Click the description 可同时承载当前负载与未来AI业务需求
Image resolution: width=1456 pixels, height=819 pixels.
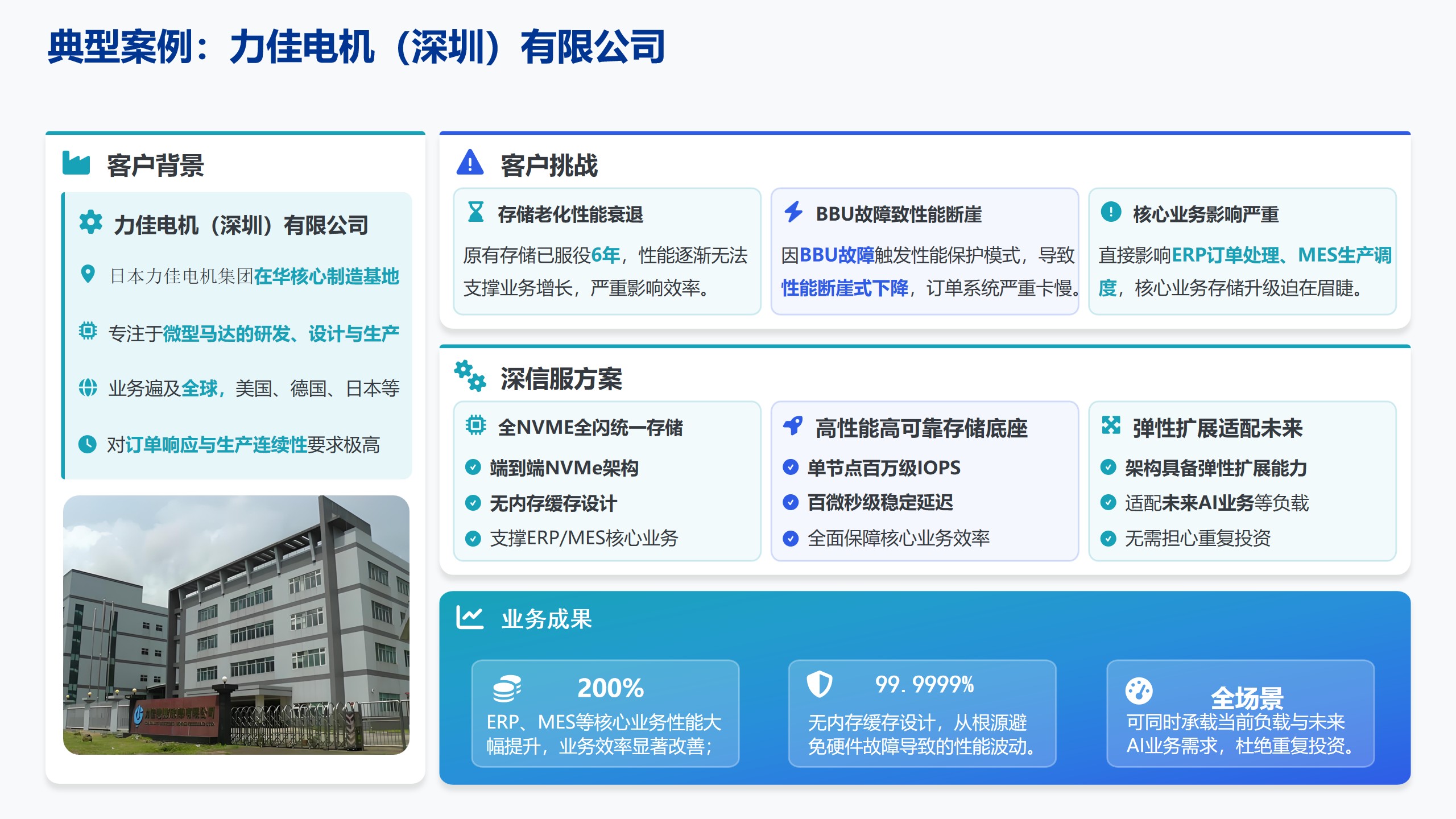point(1240,734)
